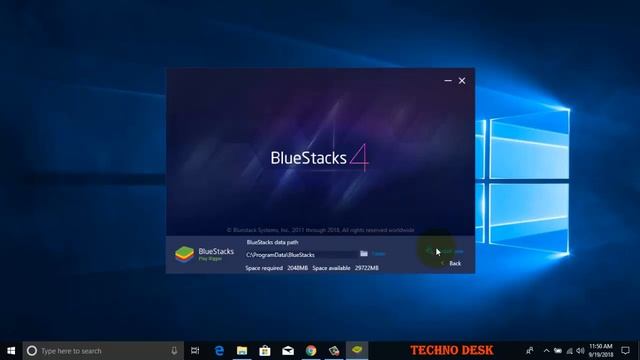640x360 pixels.
Task: Close the BlueStacks installer window
Action: pos(462,81)
